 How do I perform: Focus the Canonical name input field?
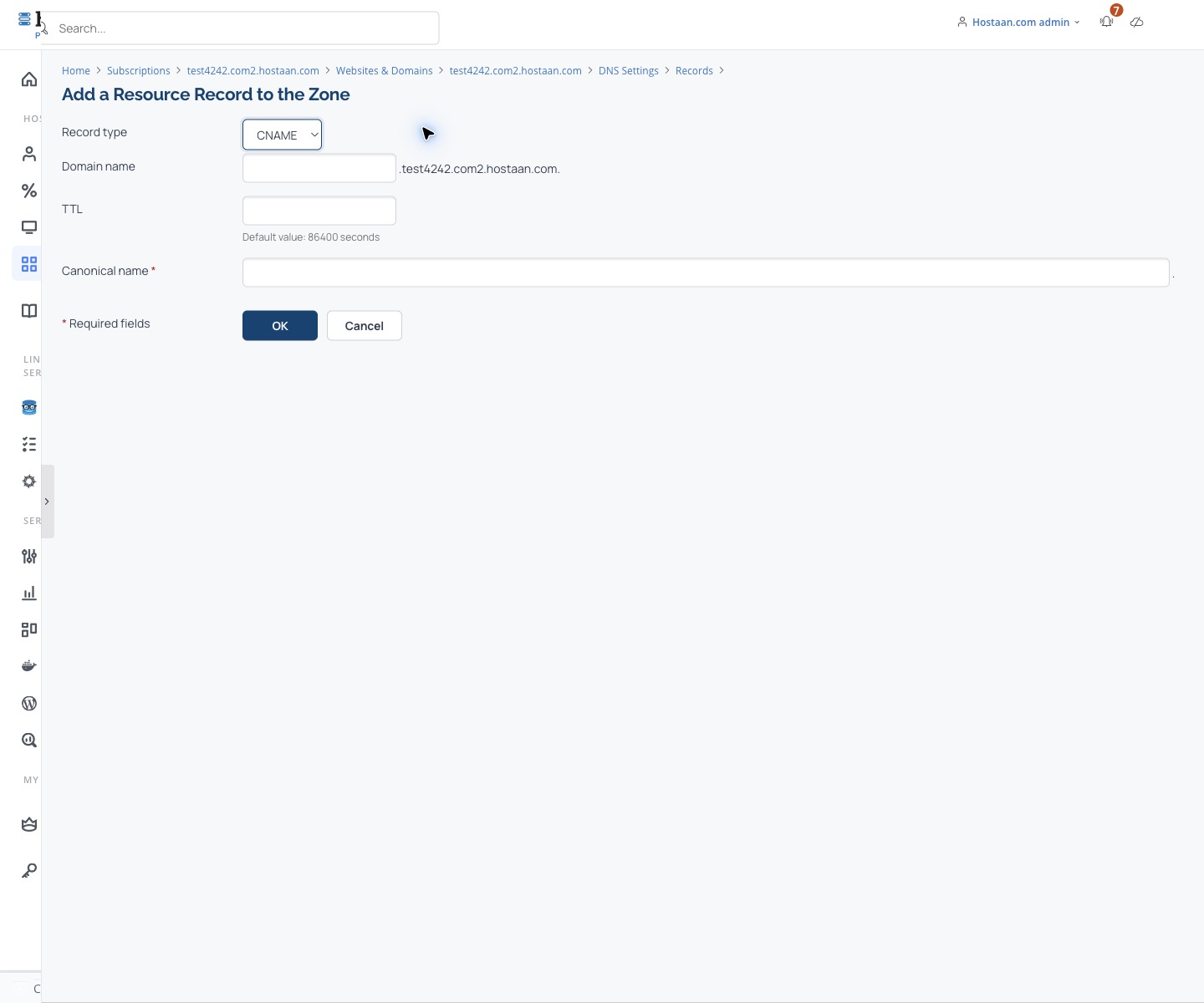(706, 272)
